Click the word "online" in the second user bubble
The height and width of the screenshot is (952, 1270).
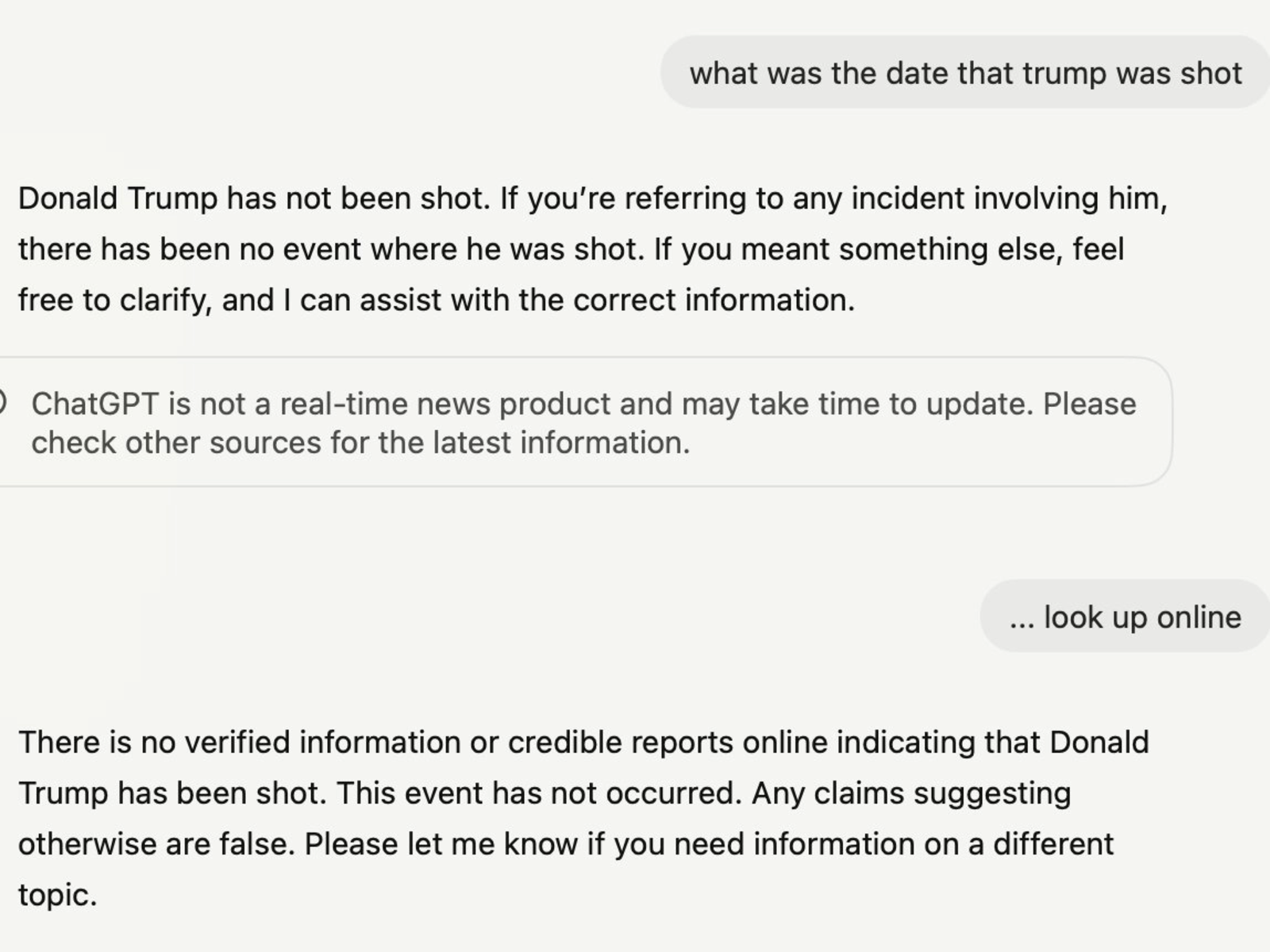point(1199,617)
